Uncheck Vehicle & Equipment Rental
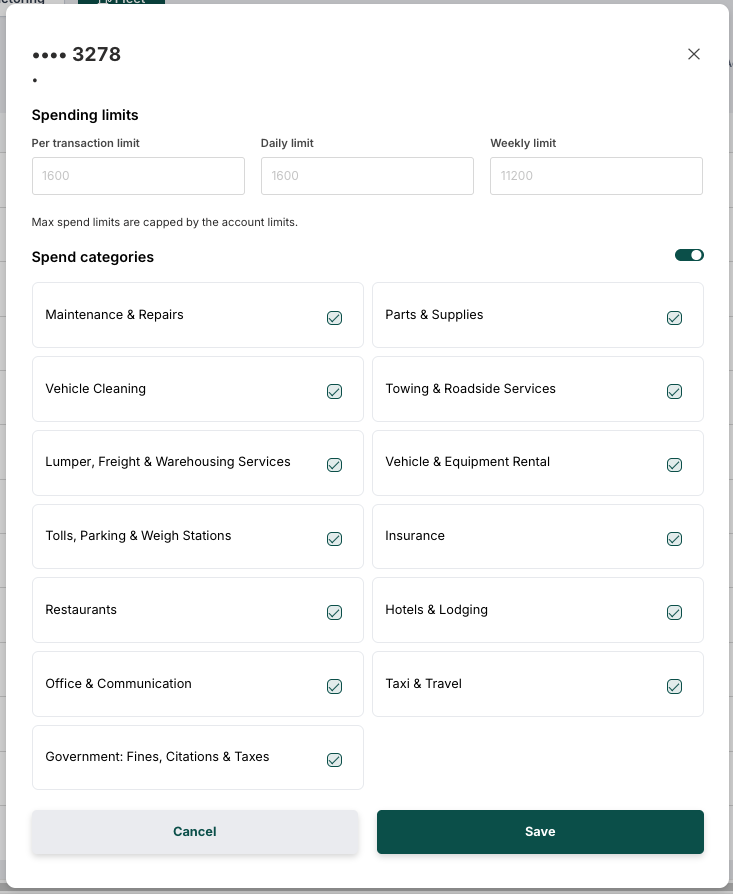This screenshot has height=894, width=733. (674, 465)
